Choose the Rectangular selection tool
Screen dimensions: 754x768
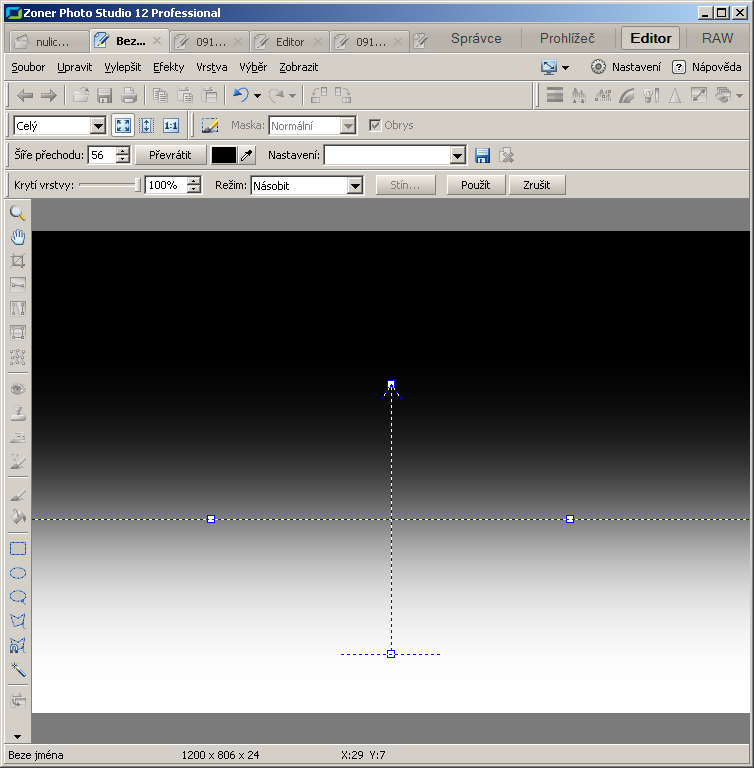coord(18,549)
